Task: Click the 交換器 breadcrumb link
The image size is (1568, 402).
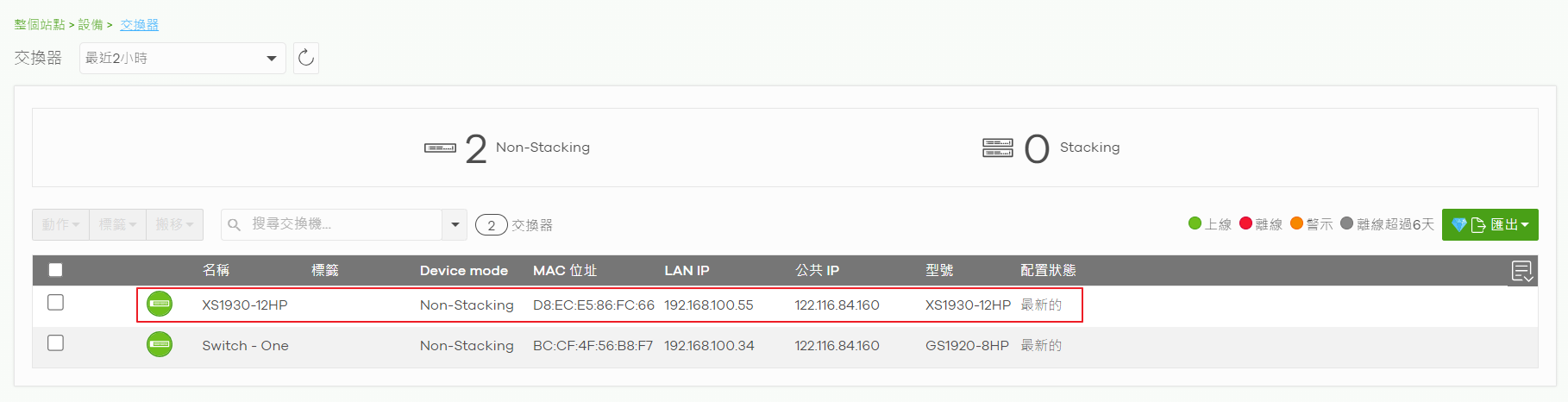Action: click(140, 25)
